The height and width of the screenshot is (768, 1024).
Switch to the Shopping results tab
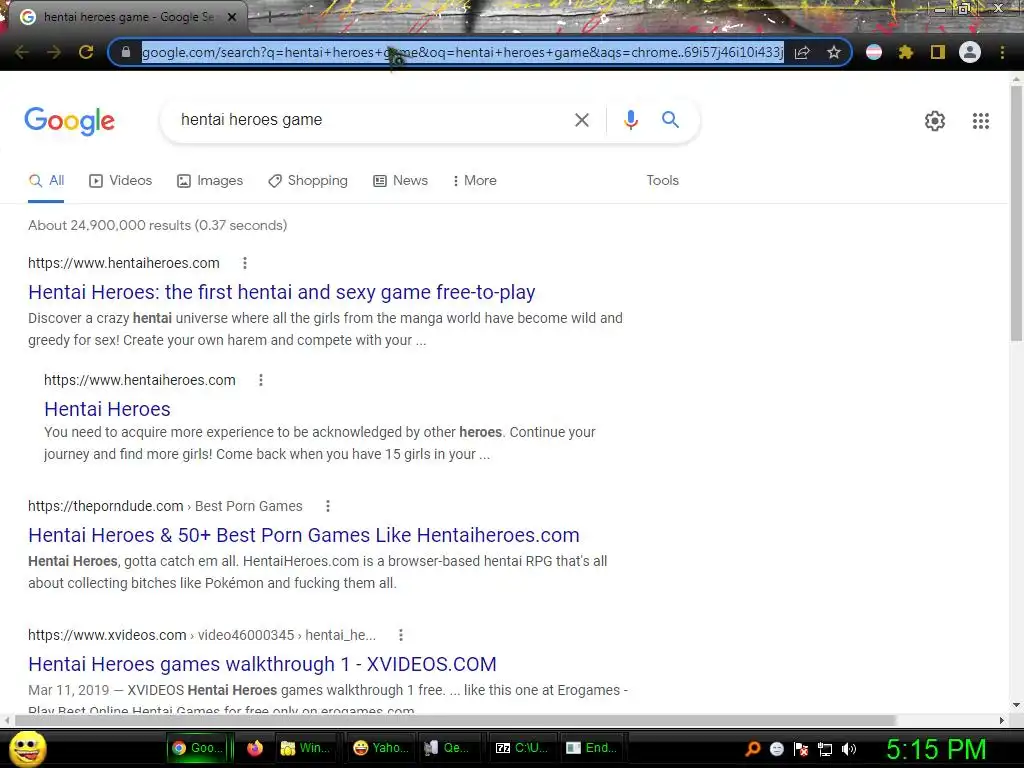point(308,180)
